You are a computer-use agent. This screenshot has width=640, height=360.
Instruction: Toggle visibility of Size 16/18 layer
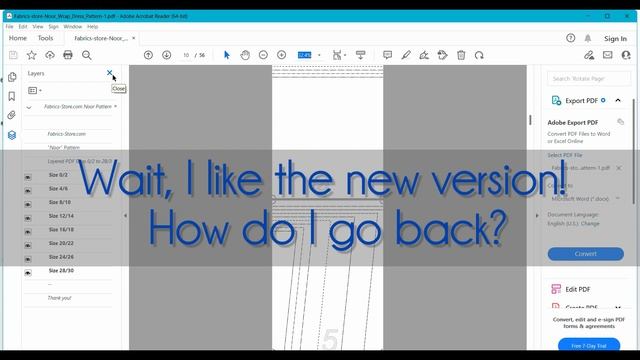28,231
